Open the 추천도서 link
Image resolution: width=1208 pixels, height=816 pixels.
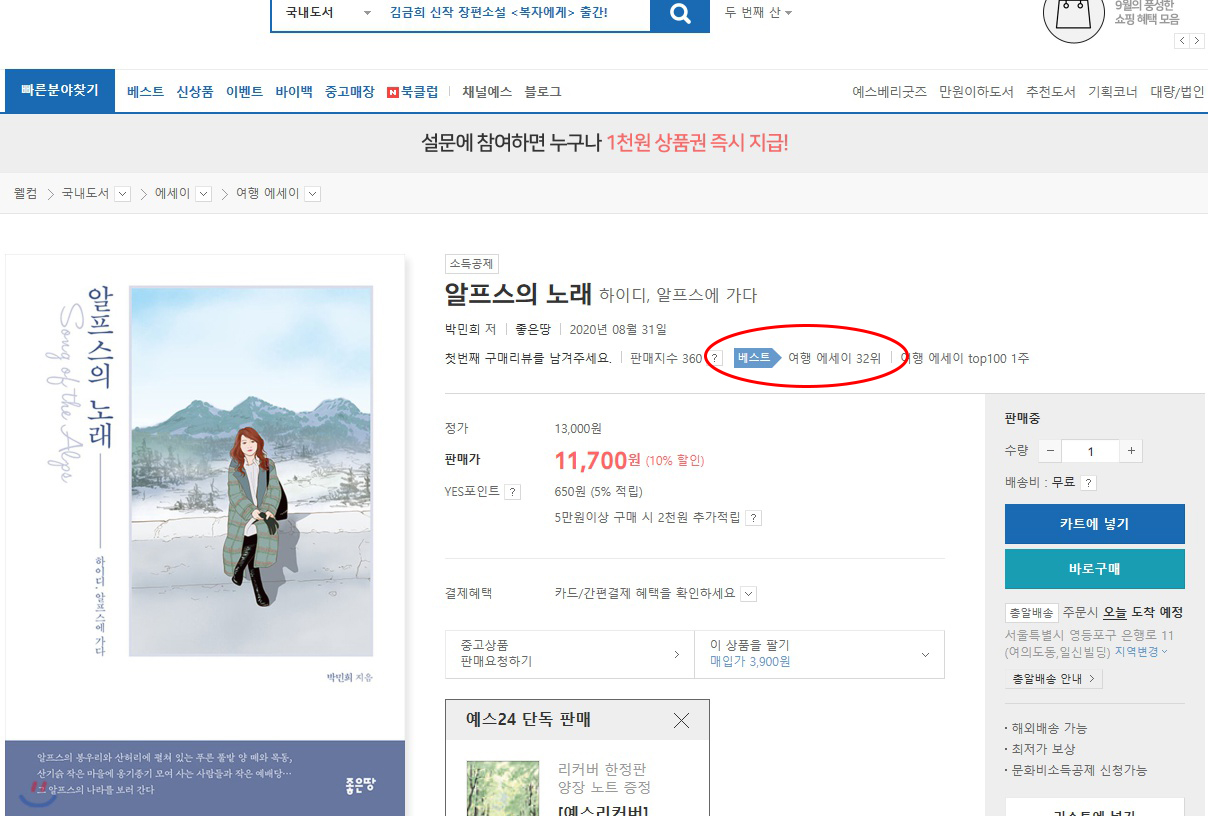click(1051, 92)
